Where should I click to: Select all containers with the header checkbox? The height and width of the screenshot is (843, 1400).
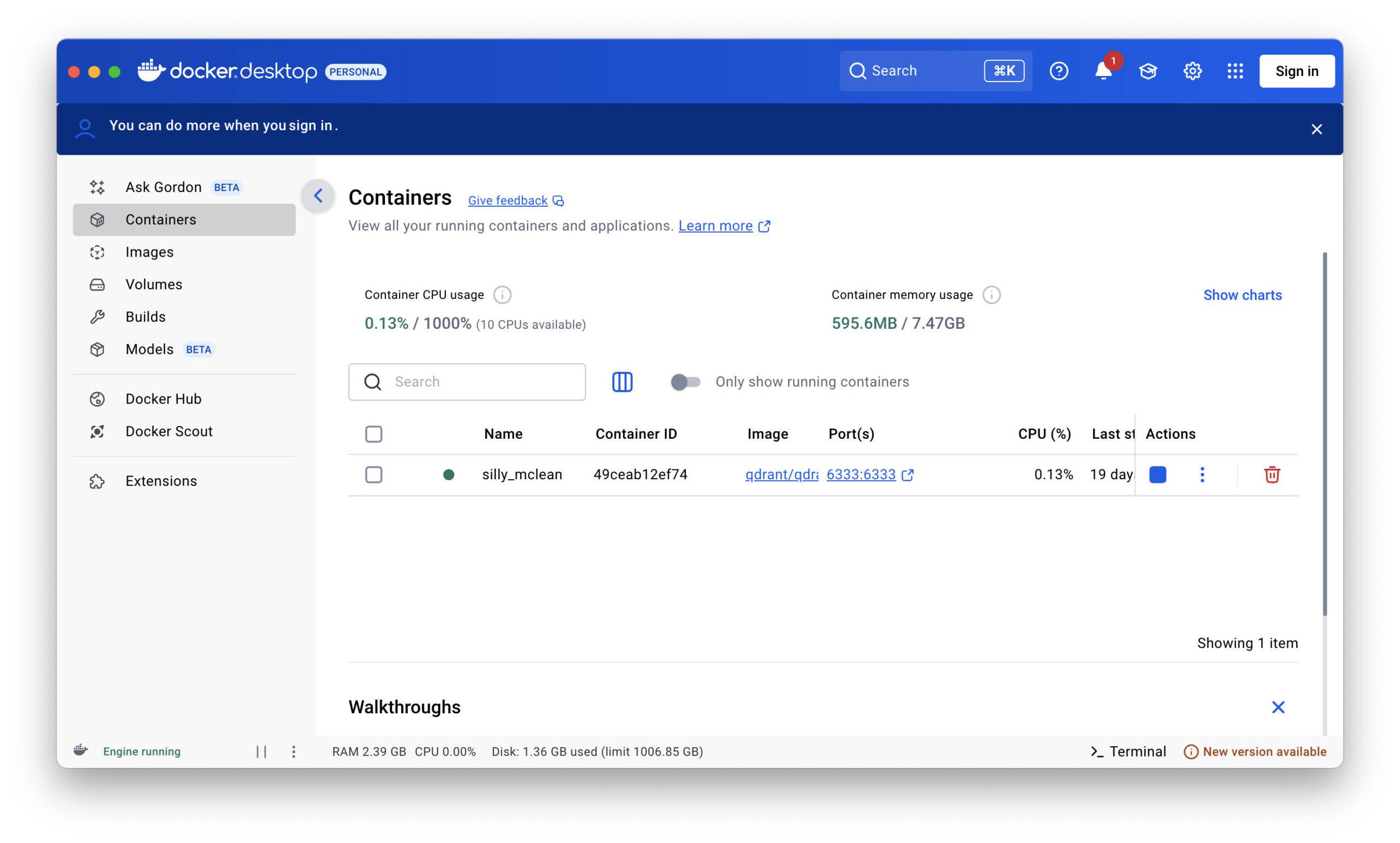374,433
